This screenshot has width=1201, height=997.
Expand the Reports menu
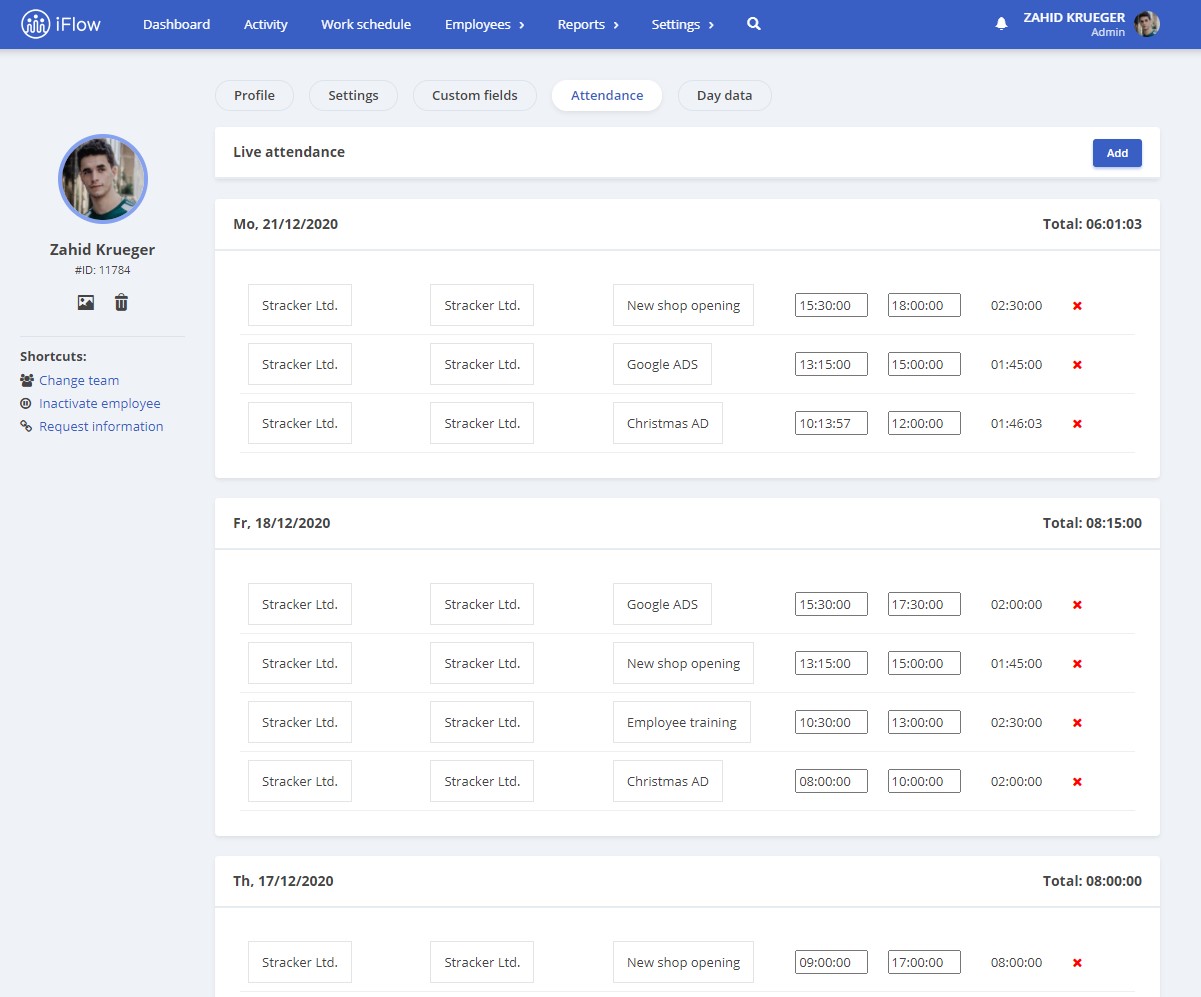[588, 24]
